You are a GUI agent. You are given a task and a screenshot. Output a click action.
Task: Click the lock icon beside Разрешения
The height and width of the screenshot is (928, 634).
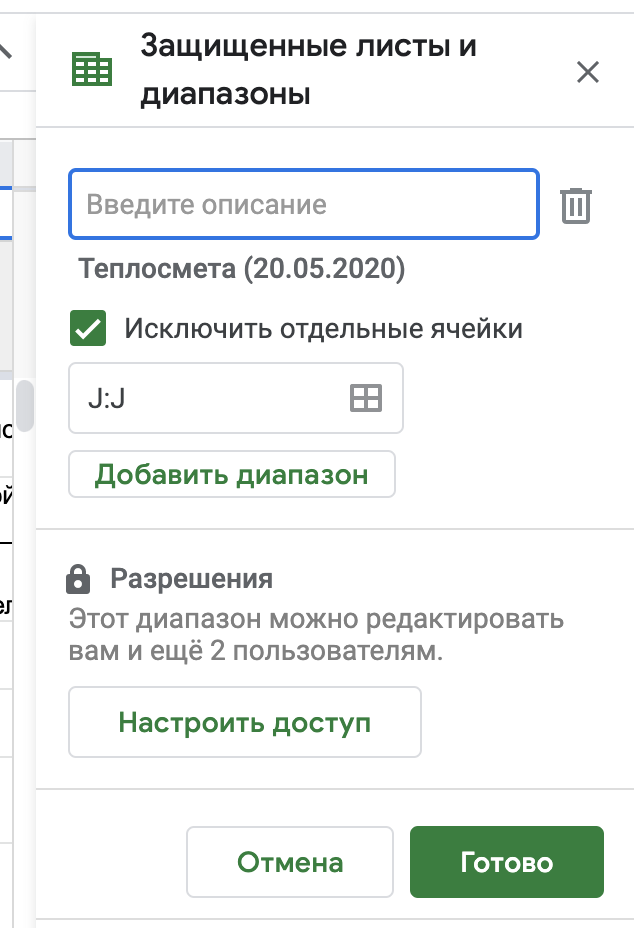pyautogui.click(x=77, y=579)
